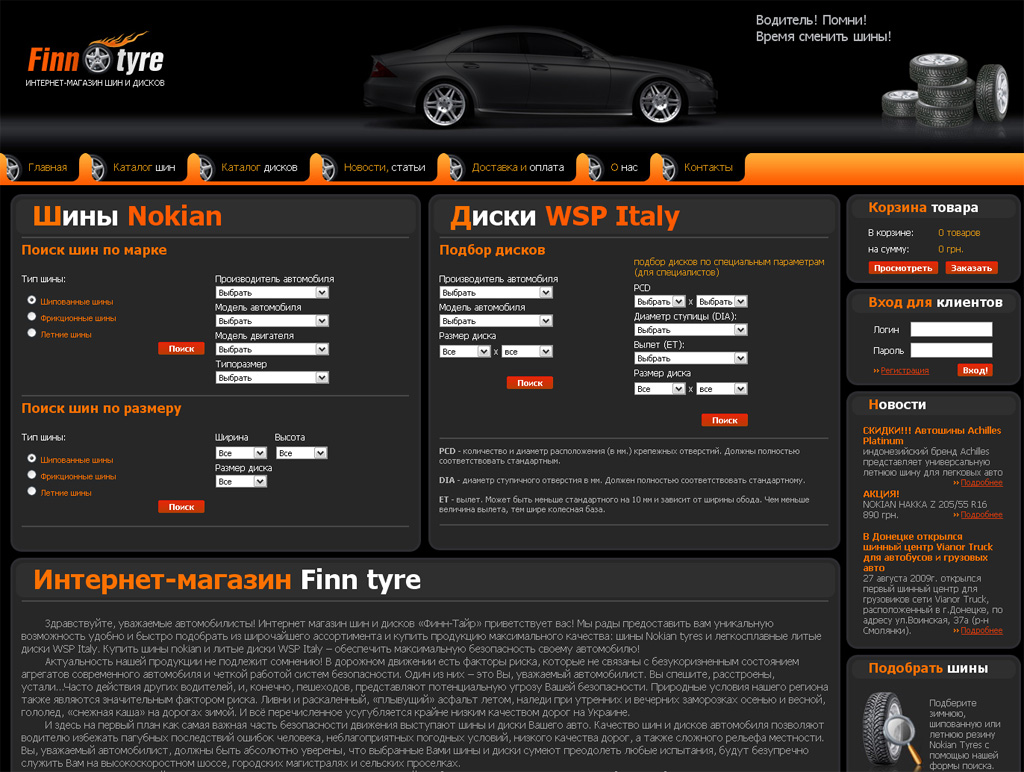The image size is (1024, 772).
Task: Click Поиск under special disk parameters
Action: pyautogui.click(x=724, y=420)
